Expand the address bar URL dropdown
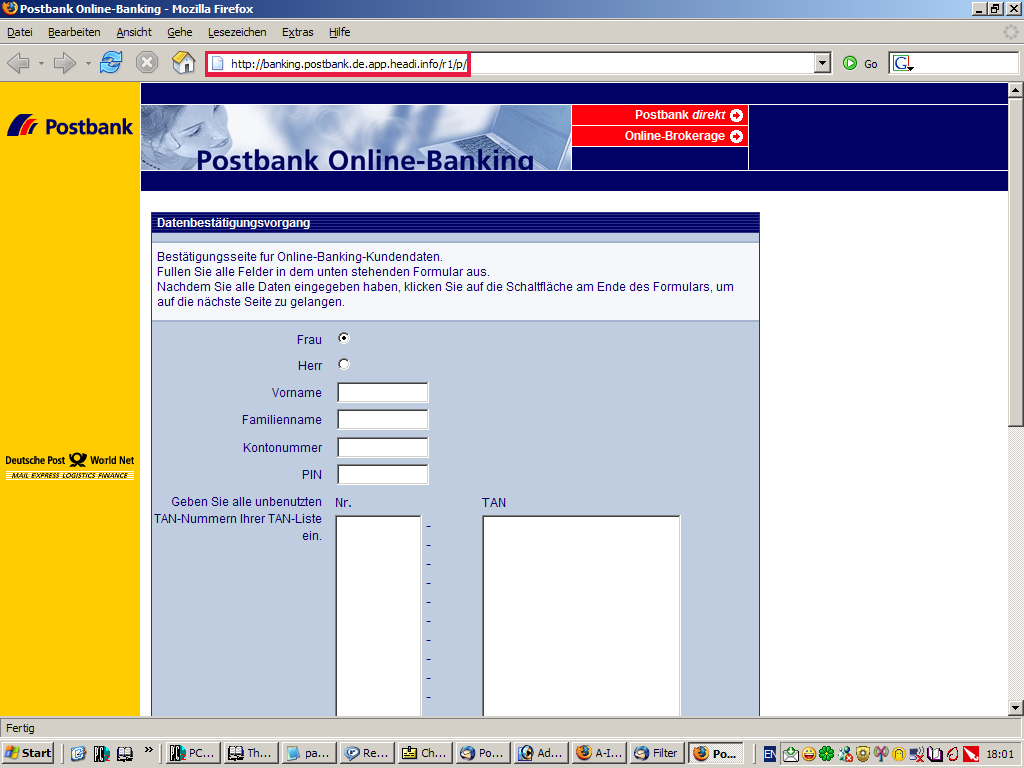This screenshot has width=1024, height=768. point(822,63)
